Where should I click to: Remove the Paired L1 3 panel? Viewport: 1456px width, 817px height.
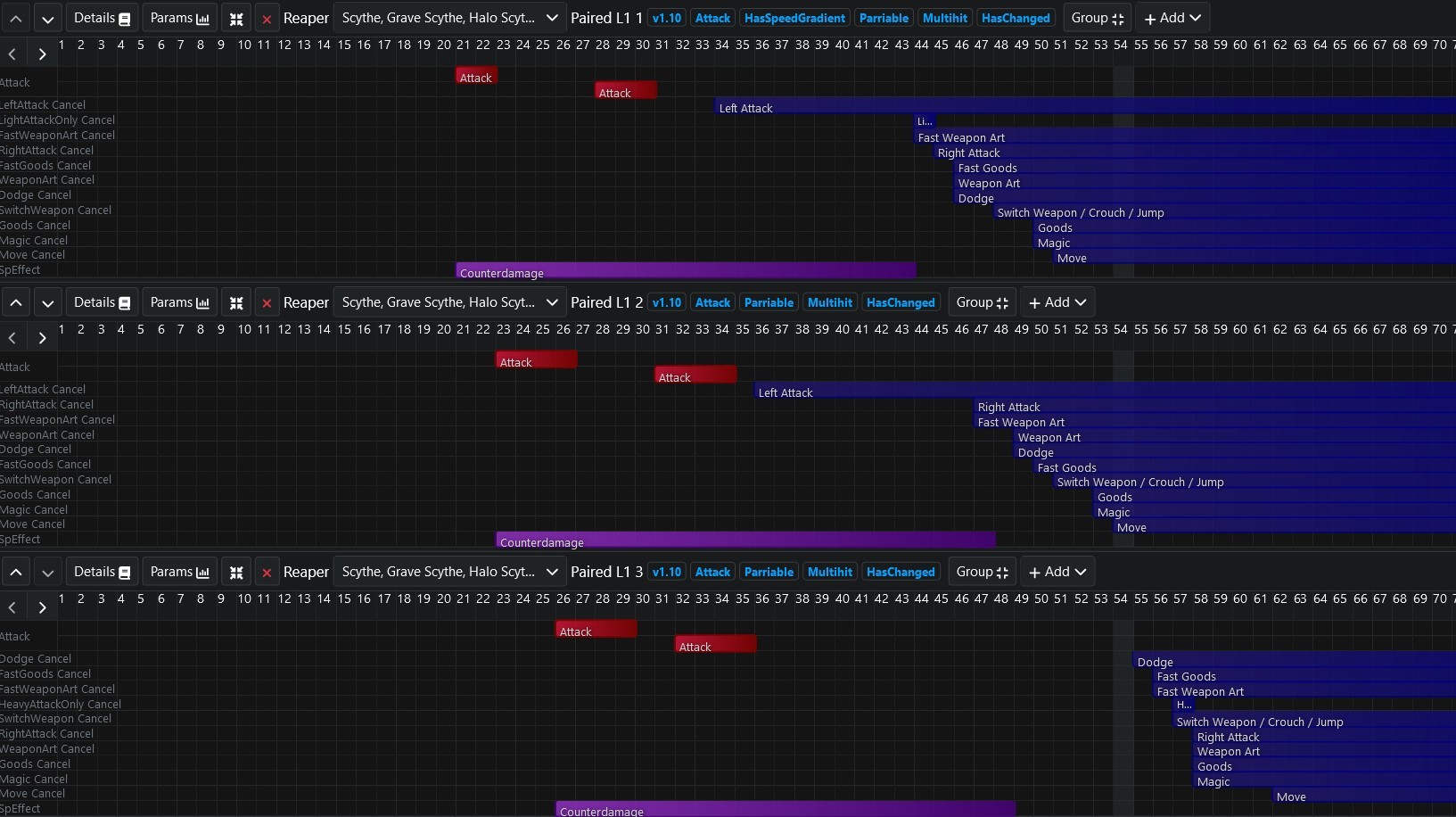click(x=267, y=572)
